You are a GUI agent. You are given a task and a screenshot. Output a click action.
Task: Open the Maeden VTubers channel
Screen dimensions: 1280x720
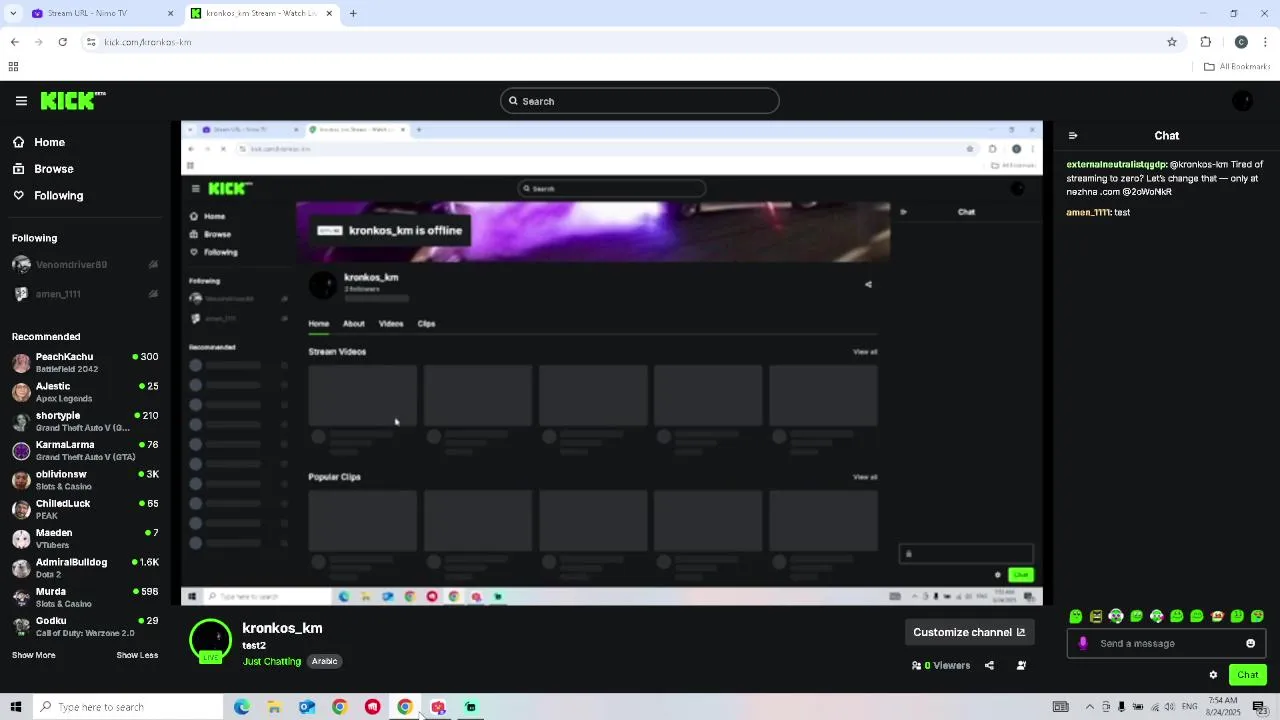pyautogui.click(x=85, y=538)
